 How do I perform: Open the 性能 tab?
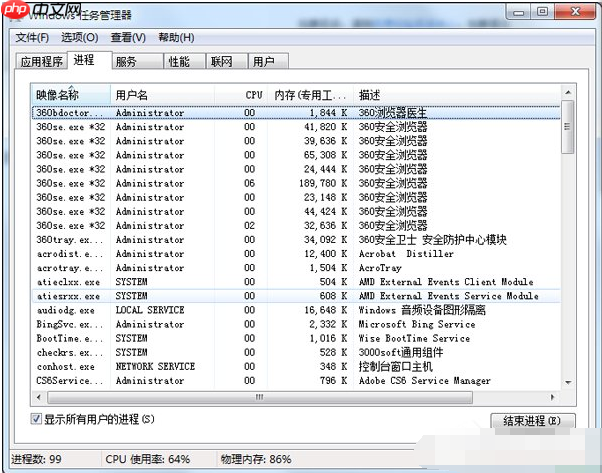click(185, 61)
